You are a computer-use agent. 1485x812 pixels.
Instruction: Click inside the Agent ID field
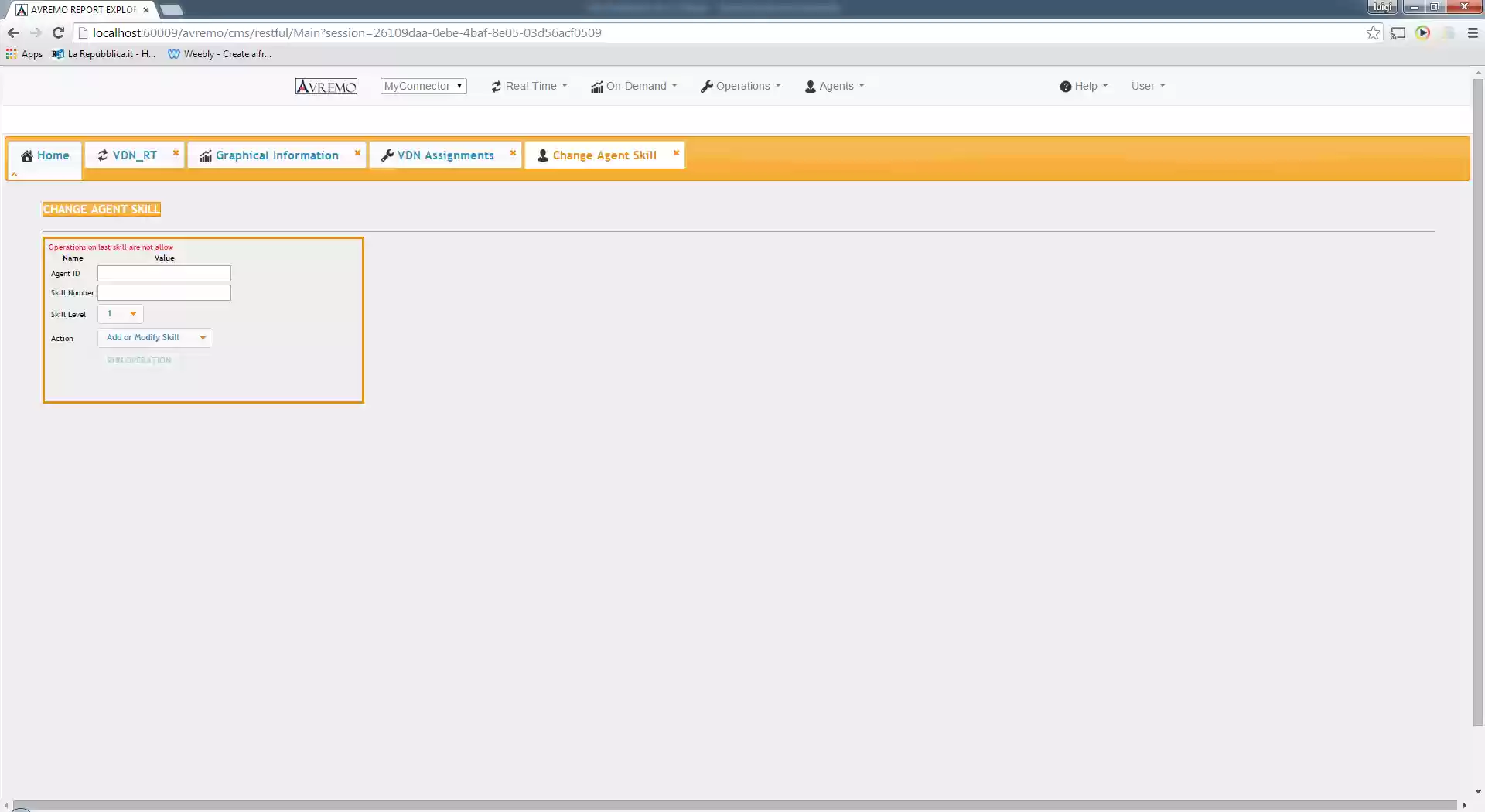point(163,273)
